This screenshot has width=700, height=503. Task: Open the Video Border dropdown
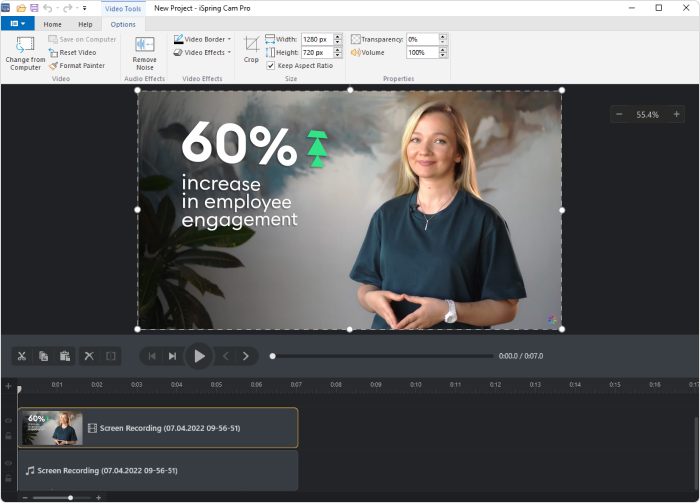pyautogui.click(x=202, y=39)
